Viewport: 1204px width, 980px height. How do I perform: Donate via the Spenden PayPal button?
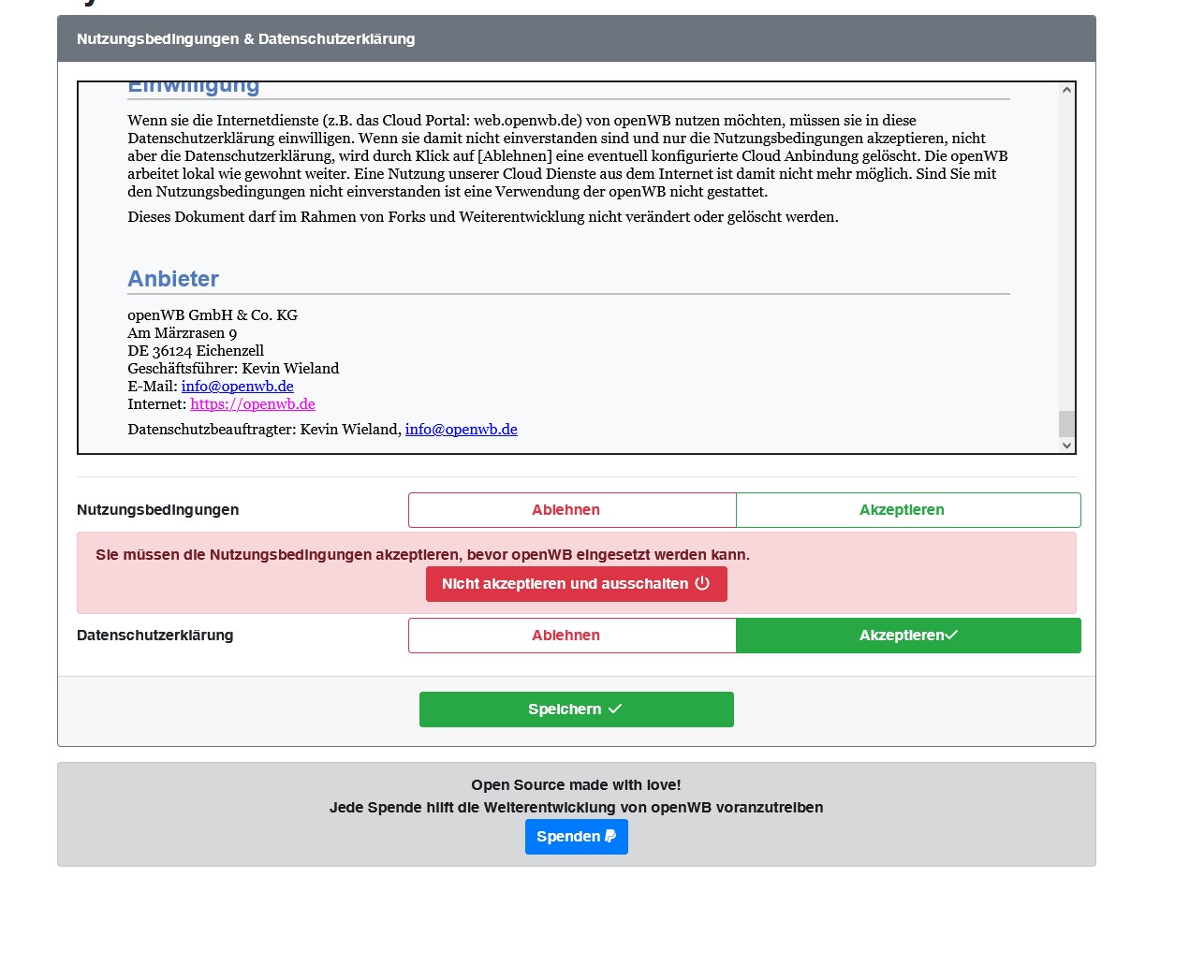(577, 837)
